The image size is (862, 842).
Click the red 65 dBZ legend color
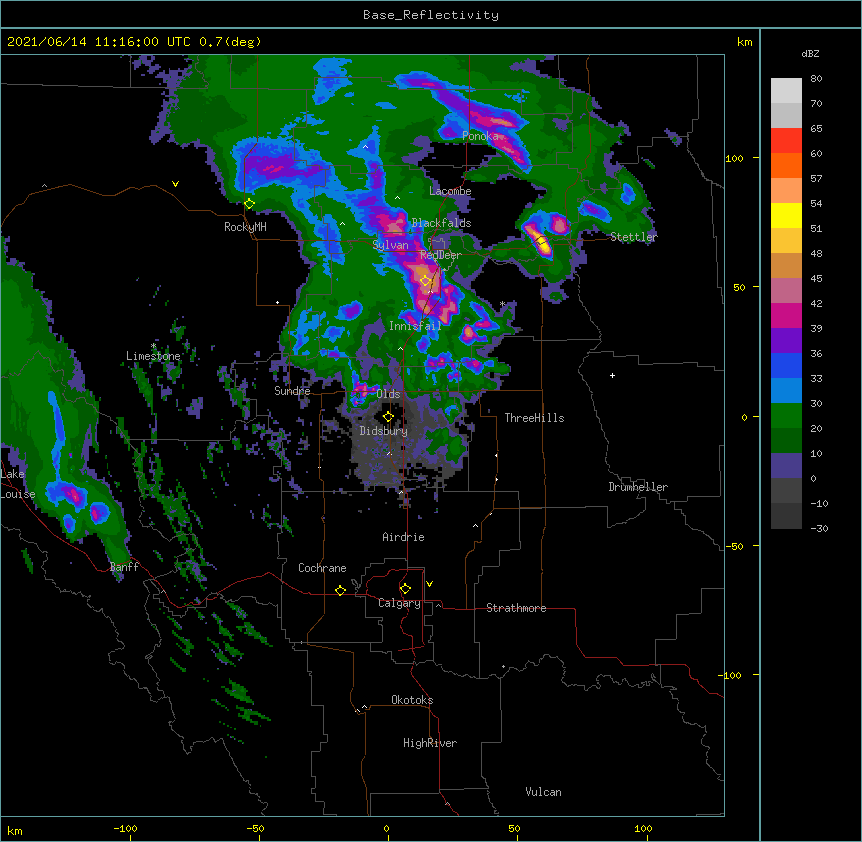[x=786, y=140]
